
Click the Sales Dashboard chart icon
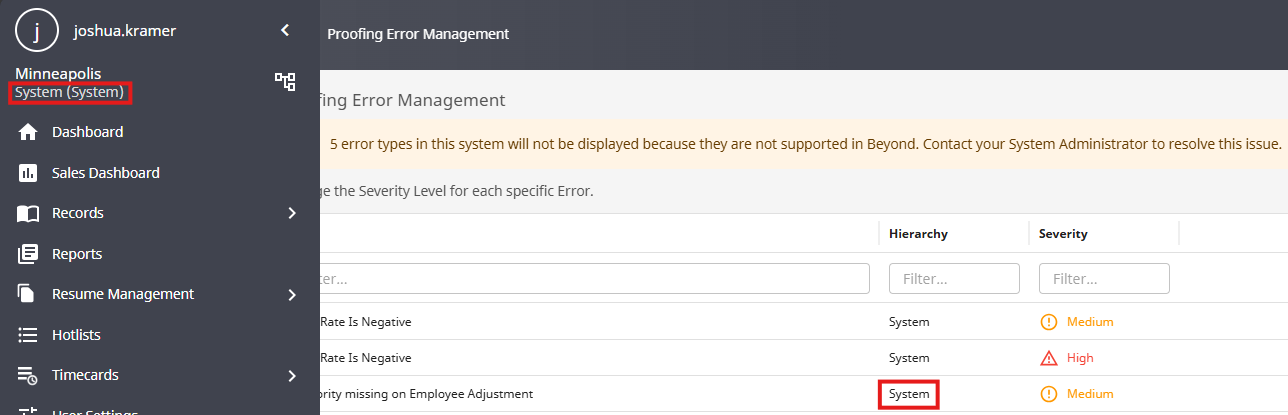pyautogui.click(x=29, y=173)
